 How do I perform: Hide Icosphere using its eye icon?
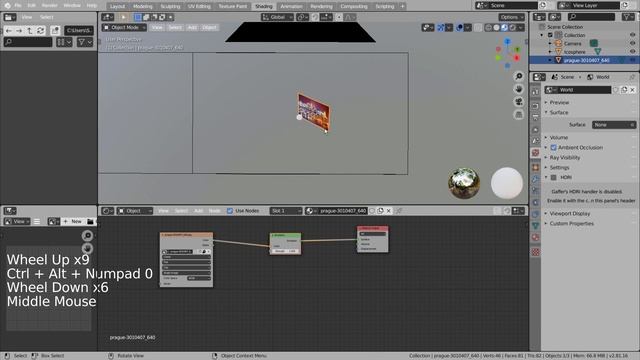pos(632,52)
